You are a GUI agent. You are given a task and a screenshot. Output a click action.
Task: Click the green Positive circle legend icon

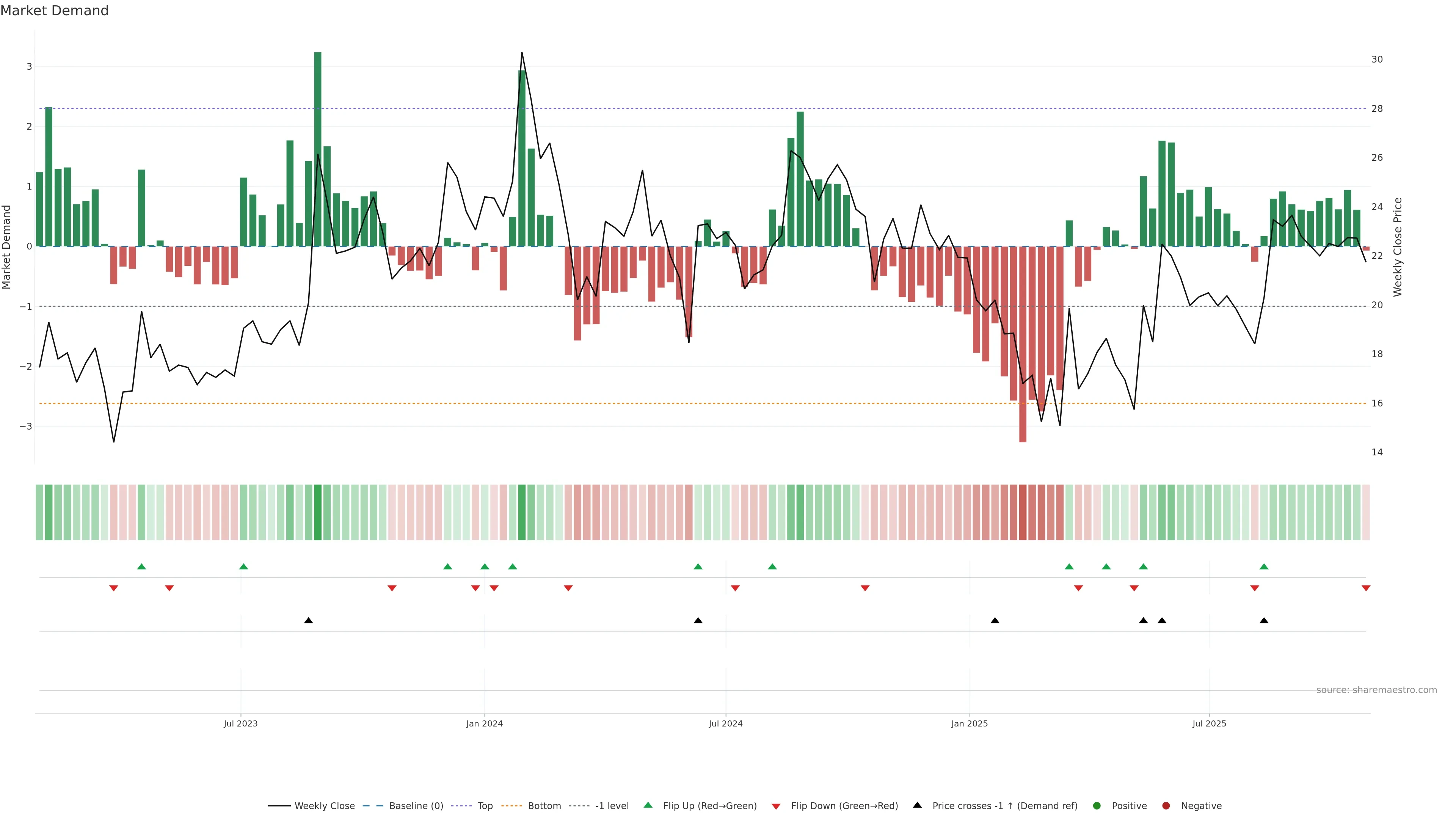pos(1097,806)
